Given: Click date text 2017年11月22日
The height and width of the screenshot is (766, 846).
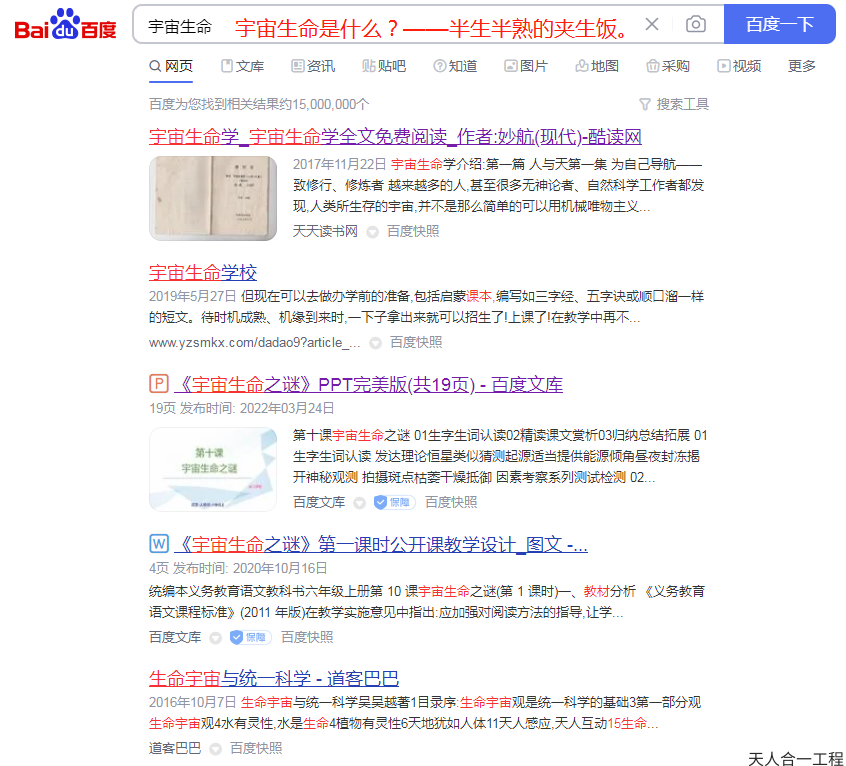Looking at the screenshot, I should [339, 164].
